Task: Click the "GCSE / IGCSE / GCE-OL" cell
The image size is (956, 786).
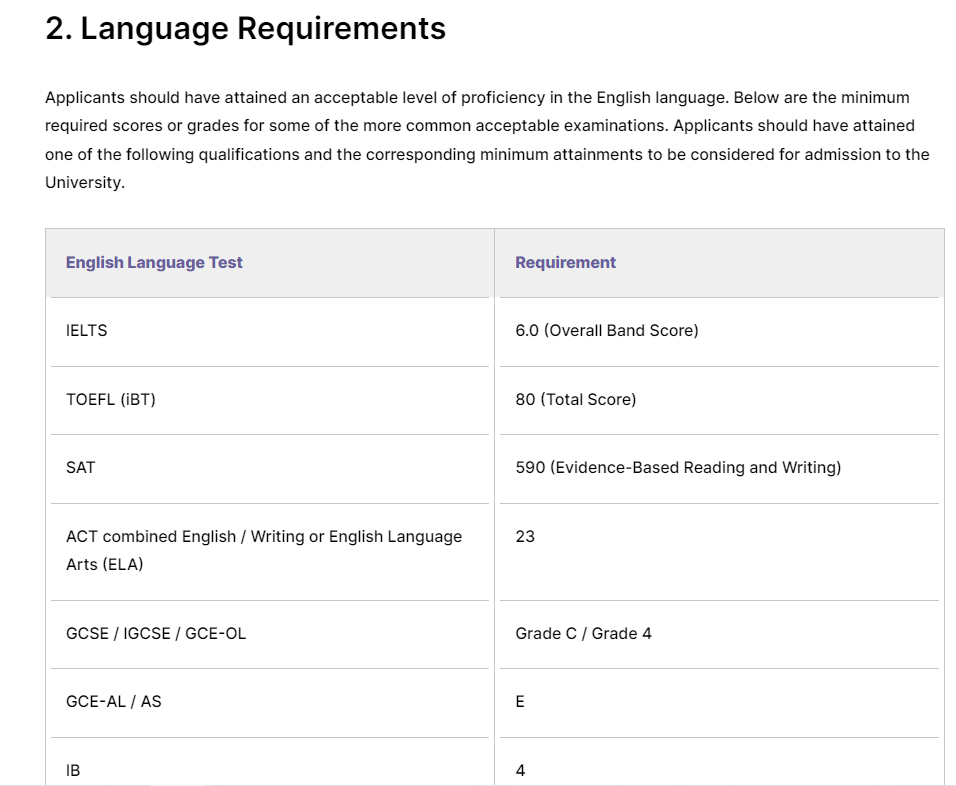Action: pyautogui.click(x=156, y=633)
